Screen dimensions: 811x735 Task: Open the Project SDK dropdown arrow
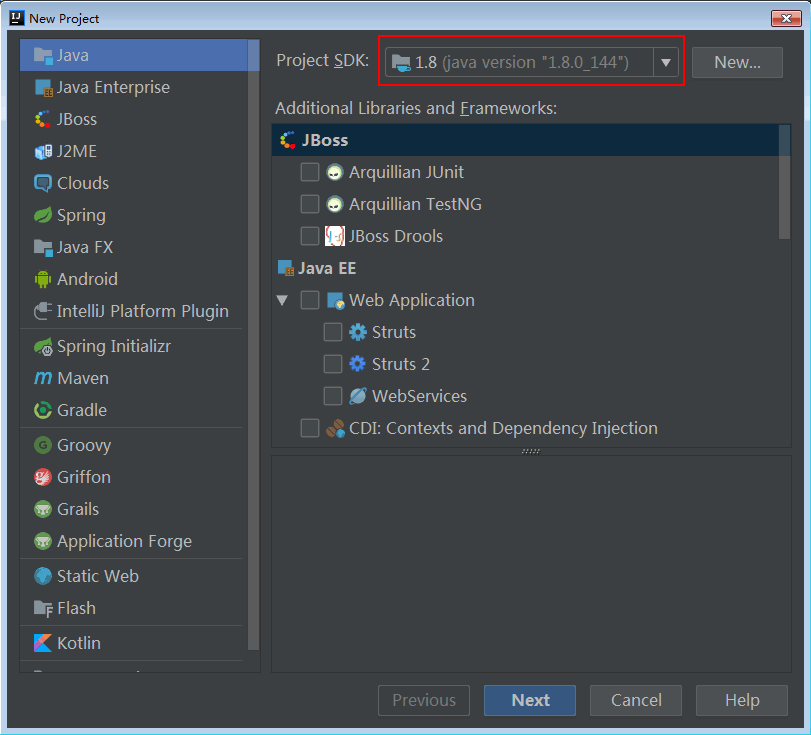point(666,63)
